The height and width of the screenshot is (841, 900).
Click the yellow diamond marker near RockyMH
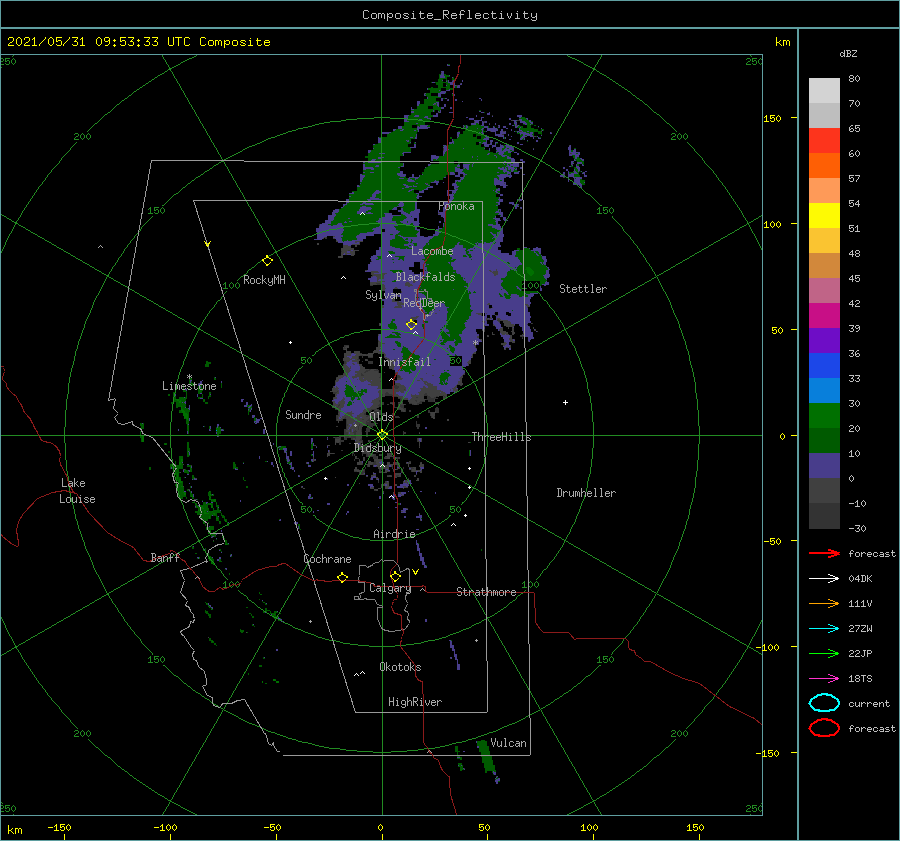[x=267, y=261]
